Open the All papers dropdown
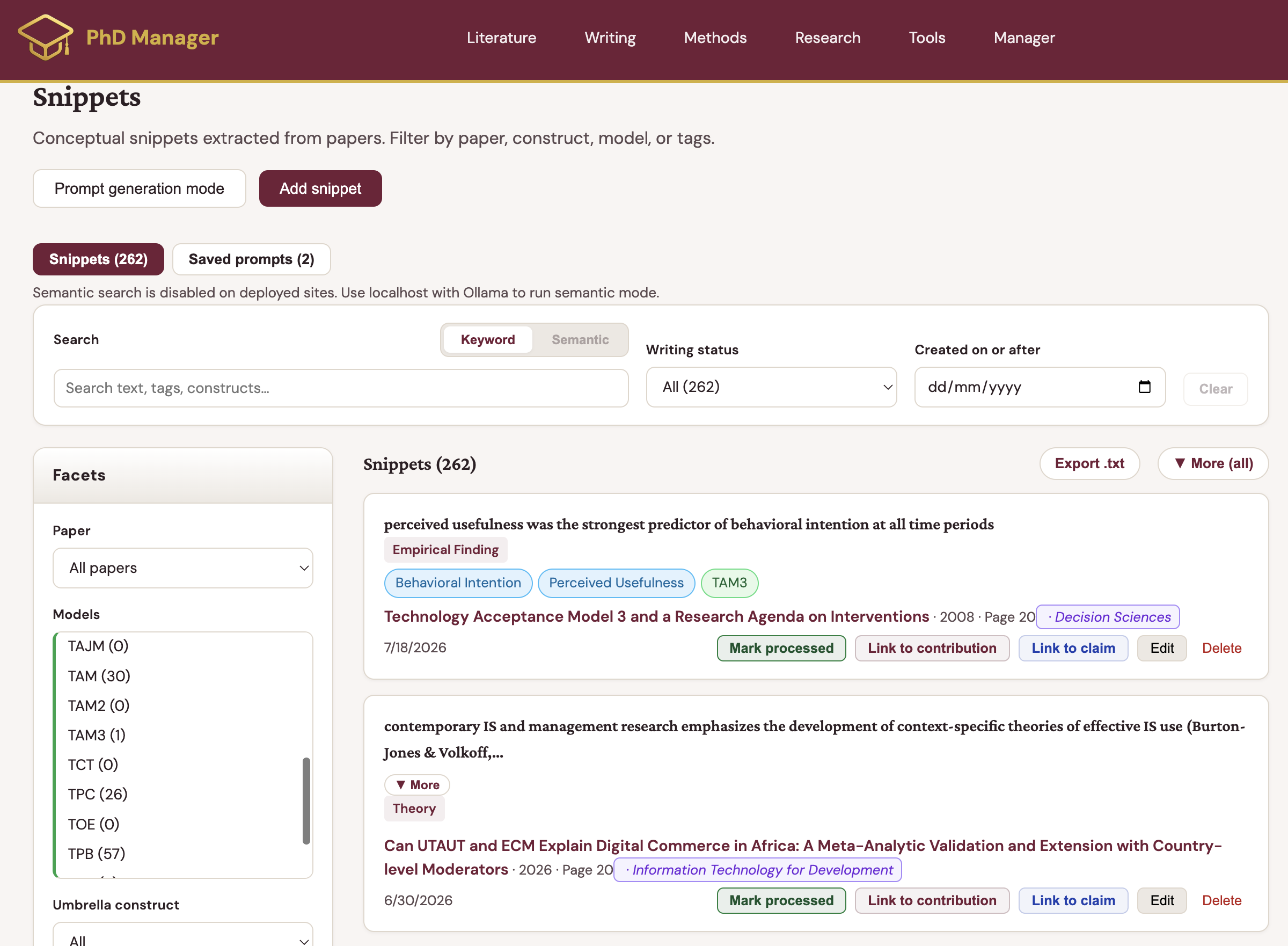This screenshot has width=1288, height=946. tap(182, 568)
